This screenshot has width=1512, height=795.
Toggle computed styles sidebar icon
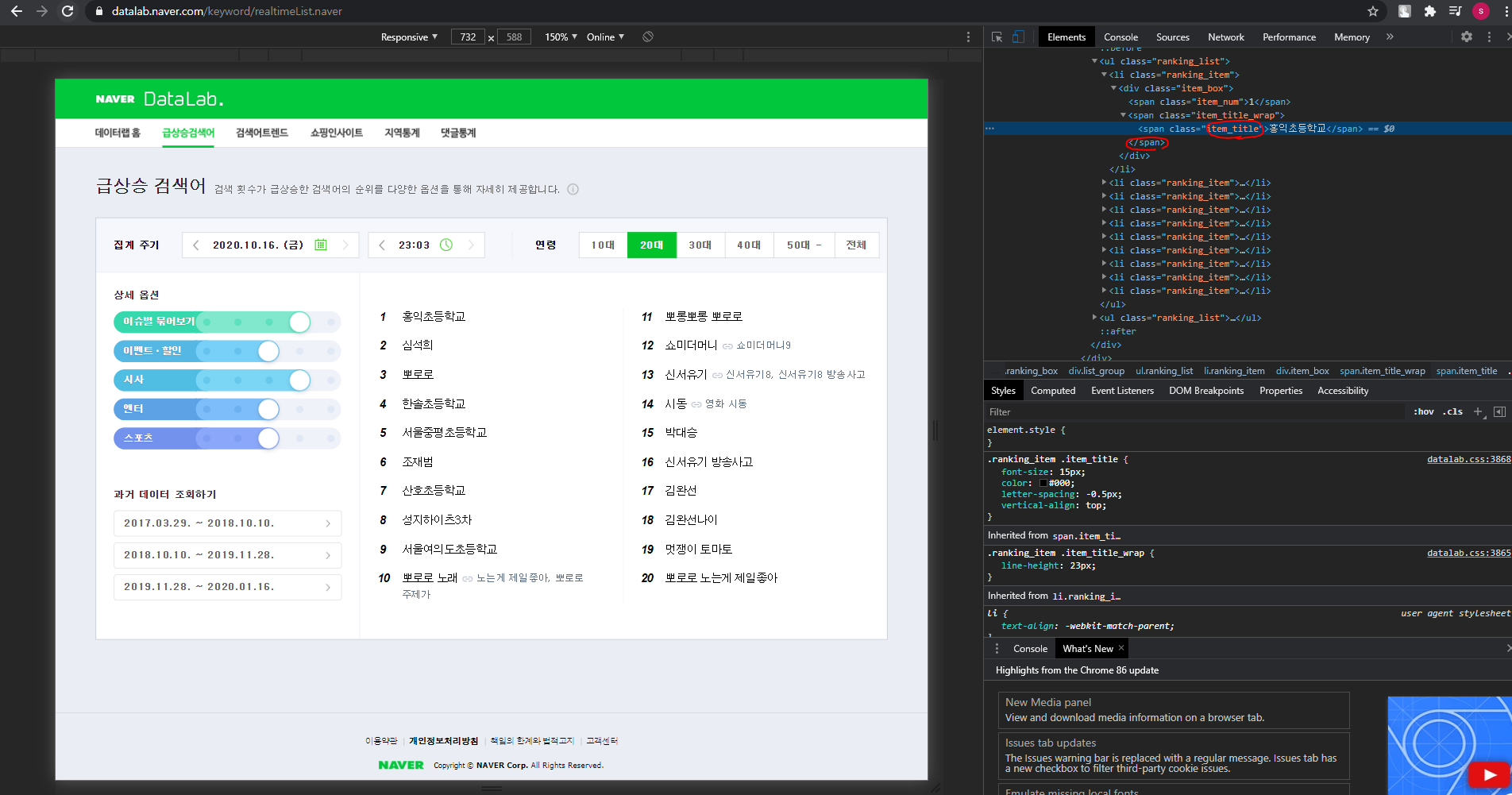pos(1499,411)
